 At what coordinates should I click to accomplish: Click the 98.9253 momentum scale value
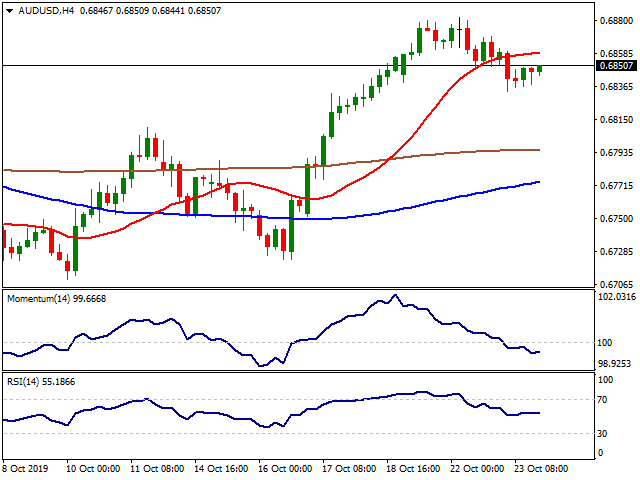(x=614, y=363)
